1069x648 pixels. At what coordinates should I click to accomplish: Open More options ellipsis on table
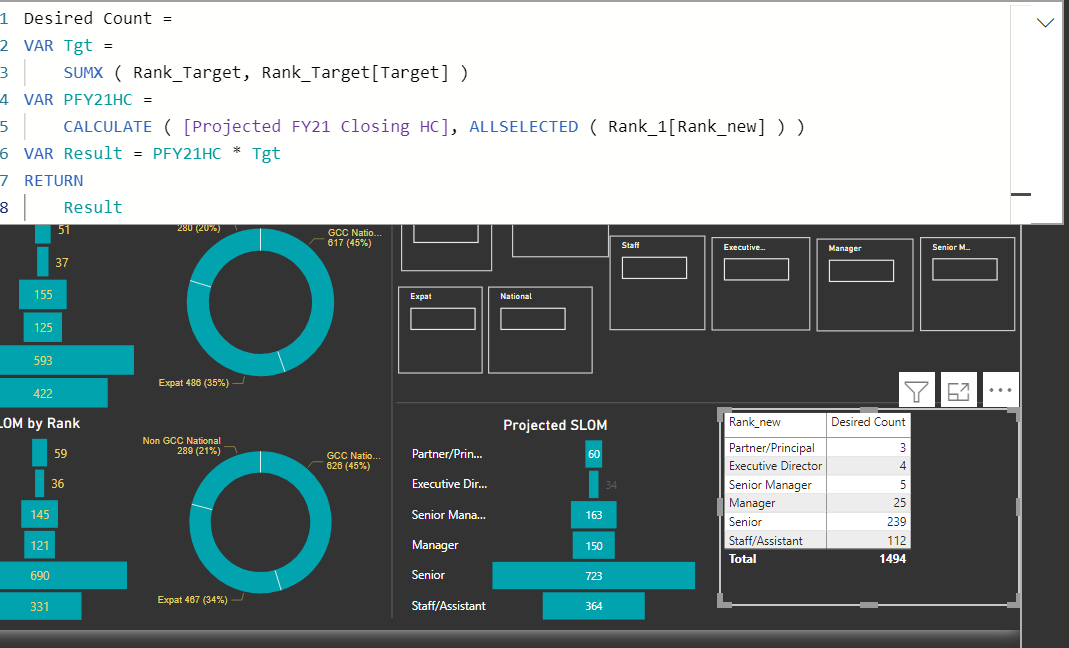[1000, 390]
